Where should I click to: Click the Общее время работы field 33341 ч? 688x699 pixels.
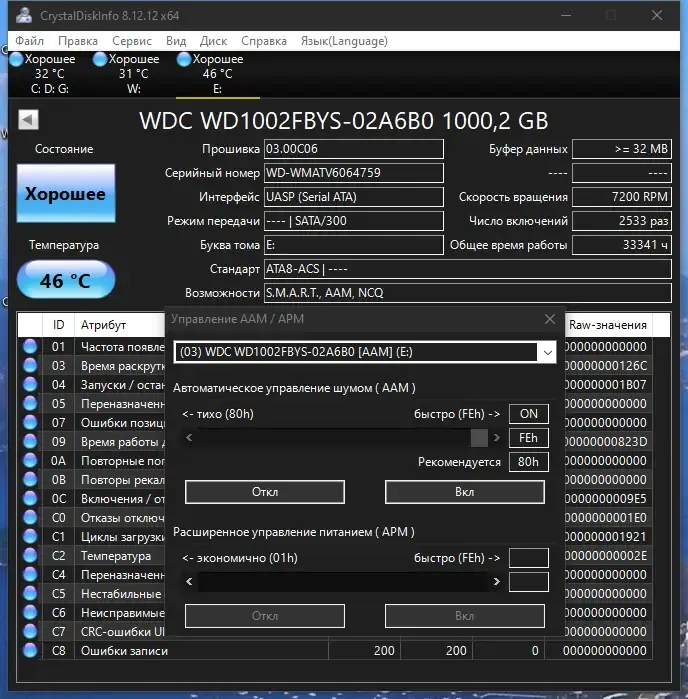[622, 245]
